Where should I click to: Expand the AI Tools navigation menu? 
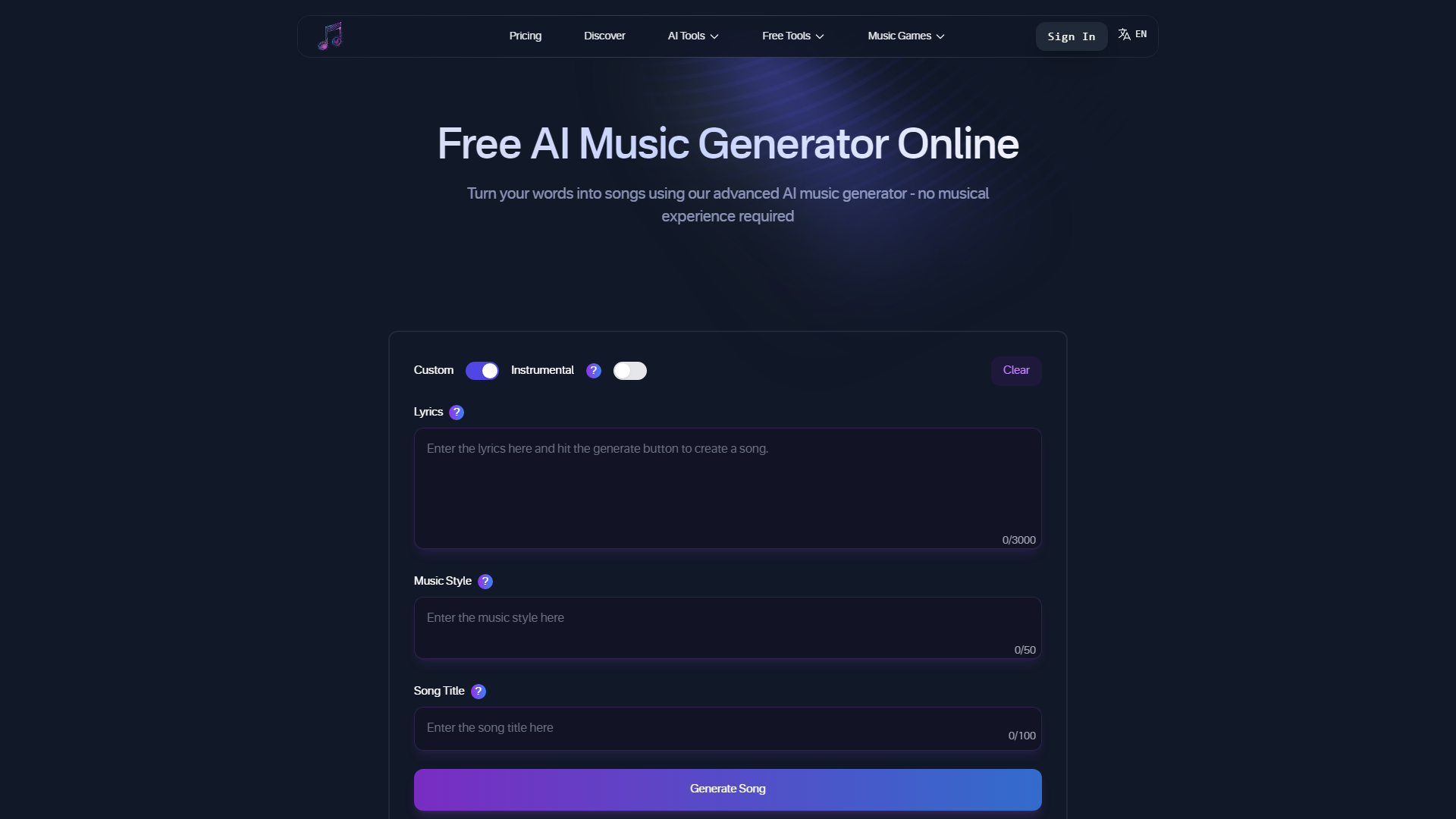(694, 35)
